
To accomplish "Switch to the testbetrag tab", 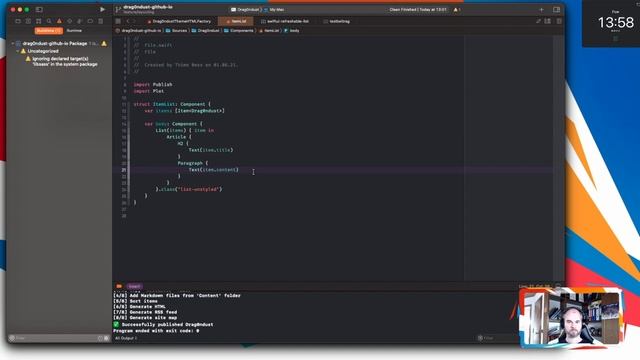I will [337, 21].
